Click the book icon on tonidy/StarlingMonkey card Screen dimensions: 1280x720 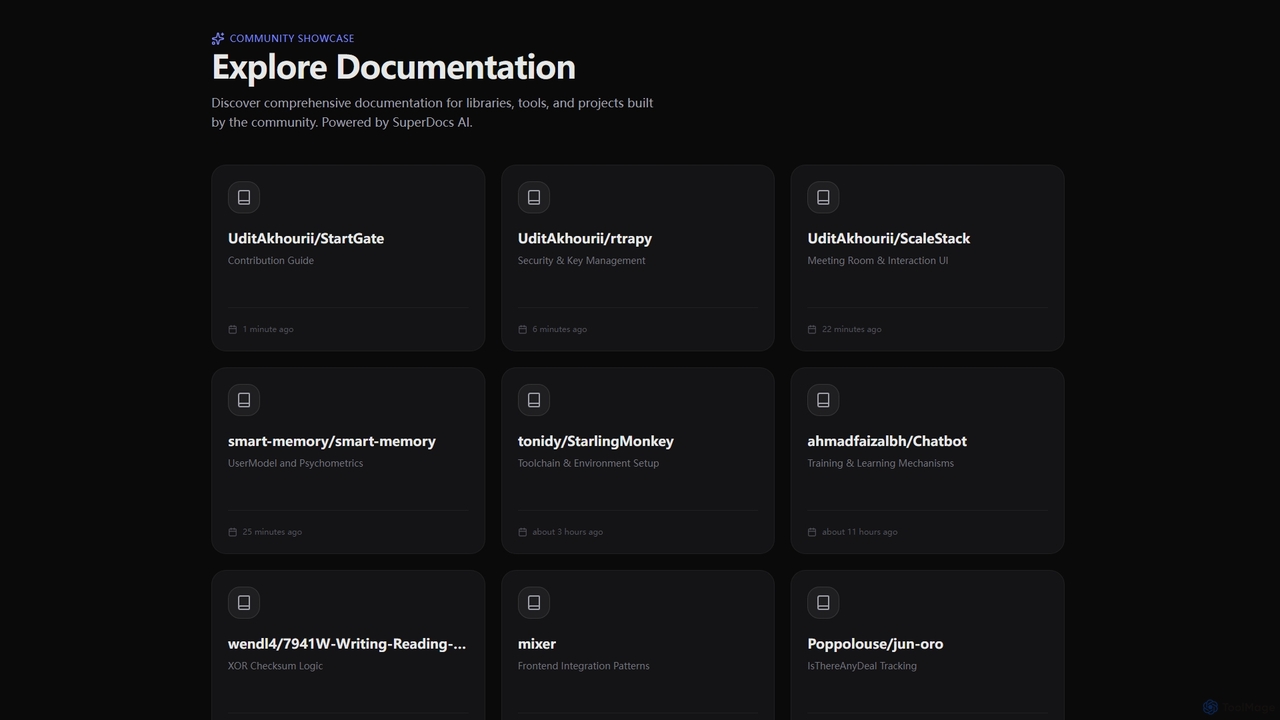tap(534, 400)
